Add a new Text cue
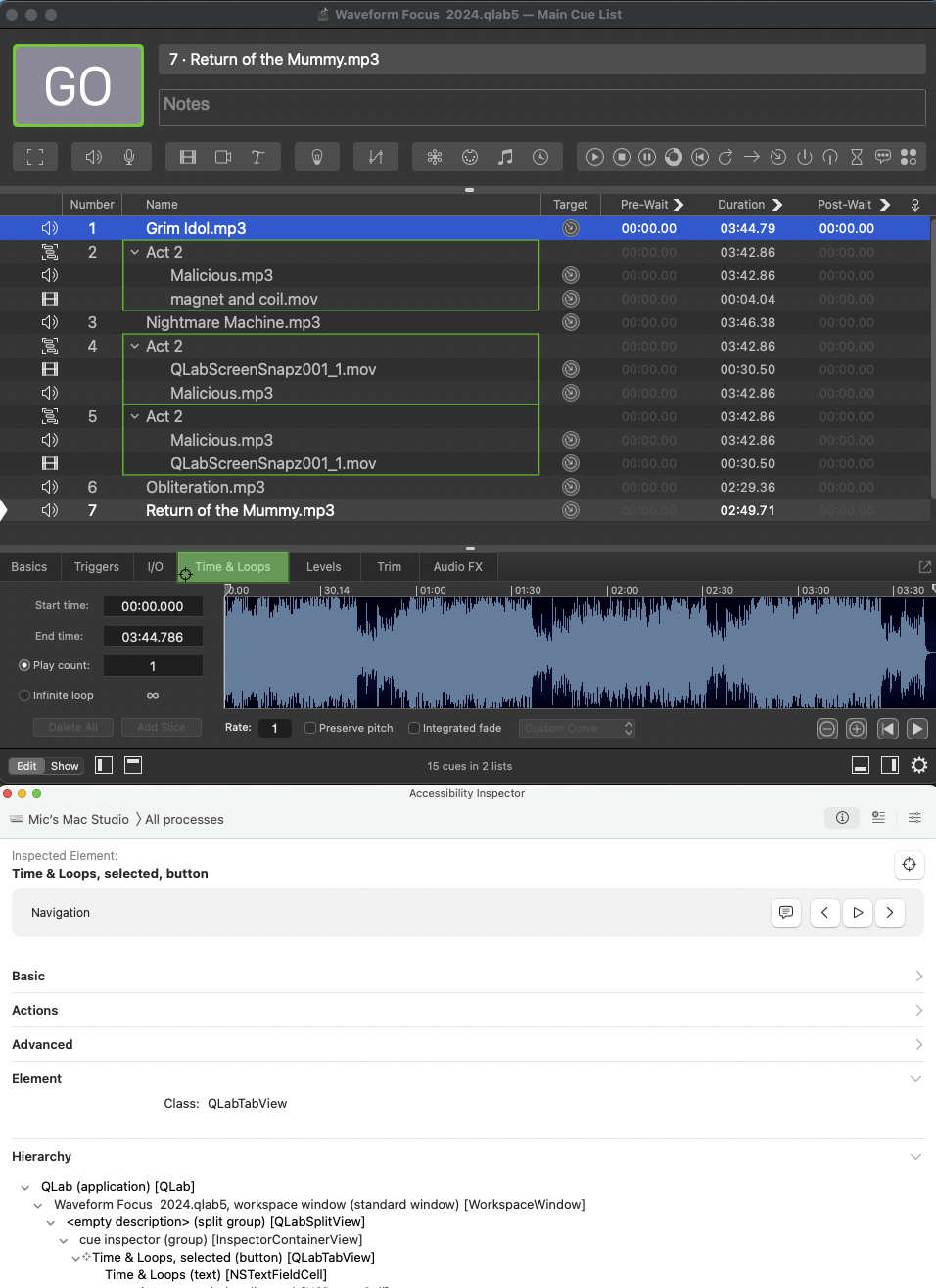This screenshot has width=936, height=1288. coord(258,157)
